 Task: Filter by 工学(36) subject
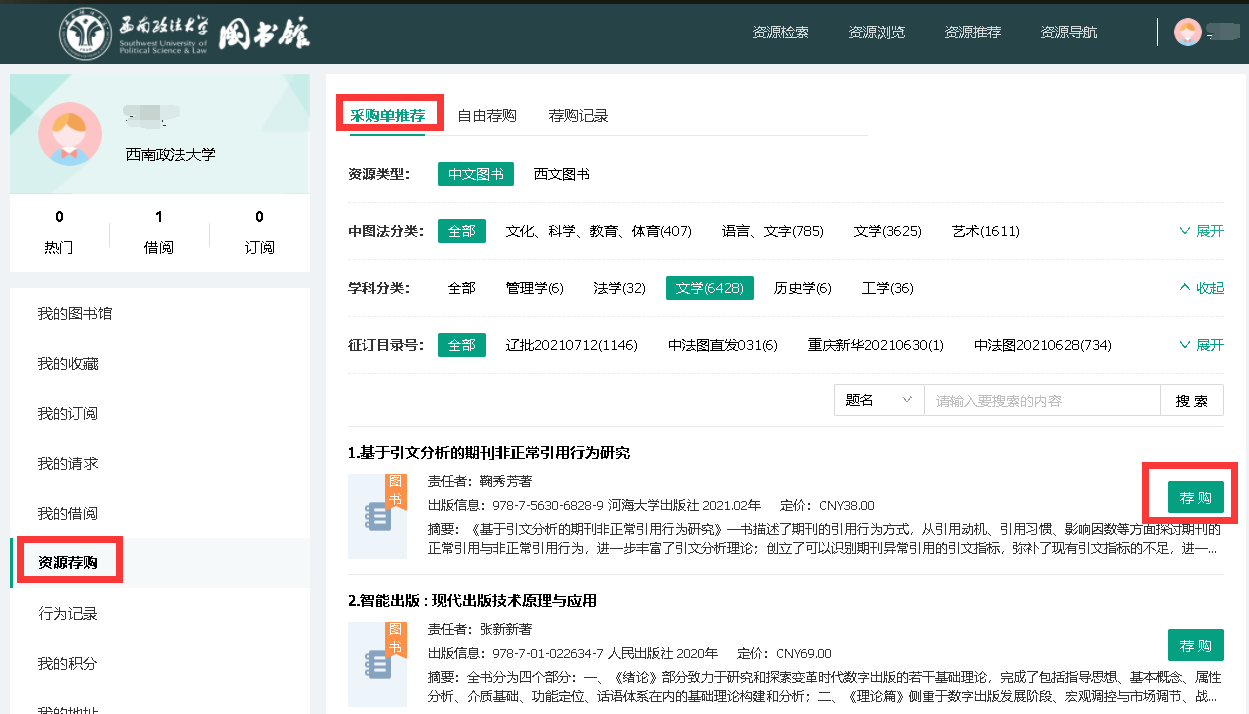coord(888,288)
